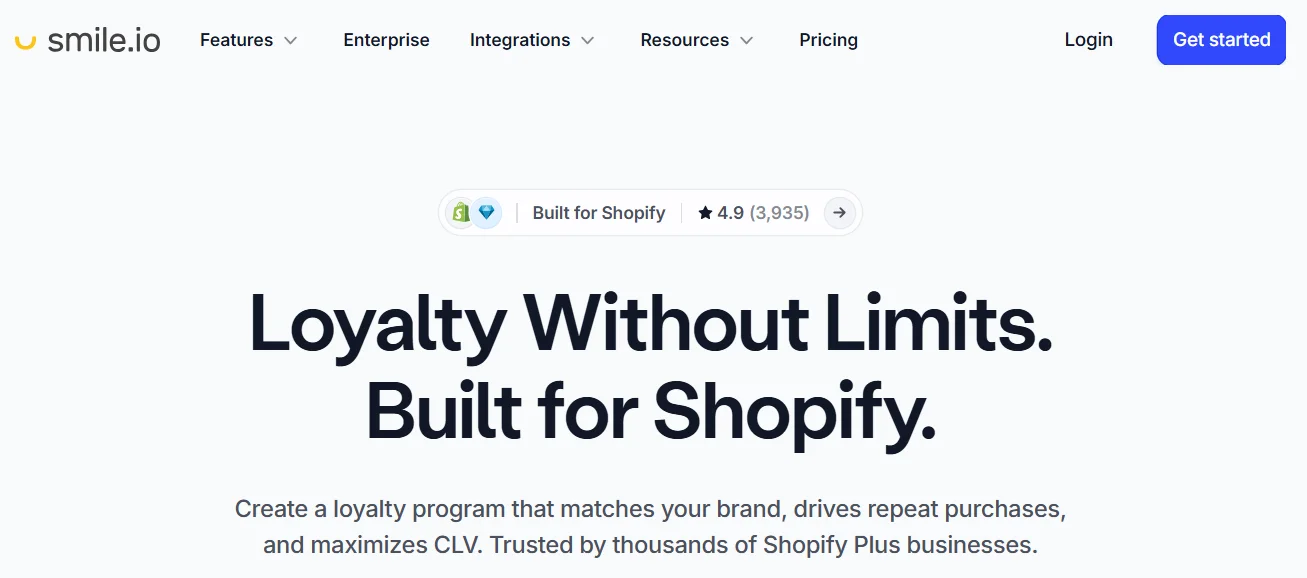Click the black star rating icon
The height and width of the screenshot is (578, 1307).
coord(706,213)
